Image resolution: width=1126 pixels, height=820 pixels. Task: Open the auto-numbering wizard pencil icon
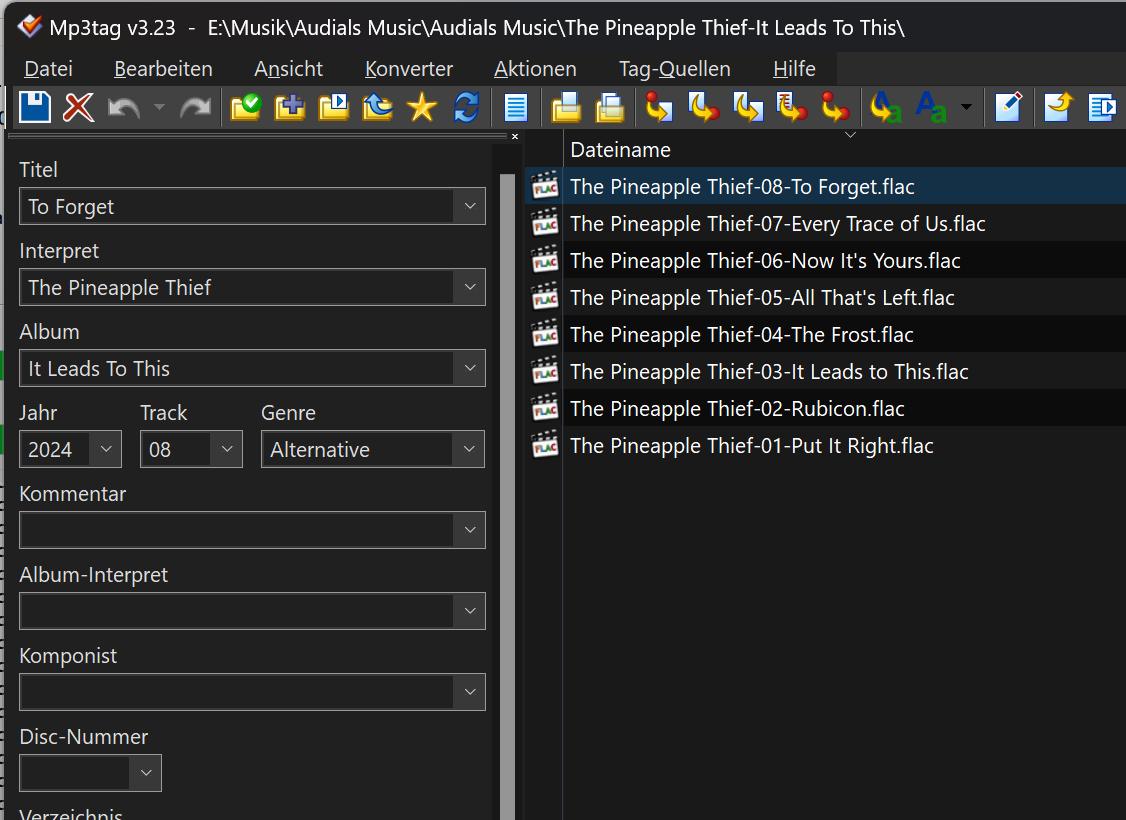click(1008, 108)
